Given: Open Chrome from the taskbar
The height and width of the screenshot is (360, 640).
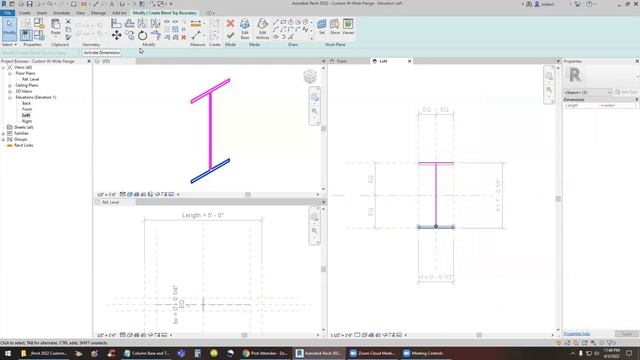Looking at the screenshot, I should 265,353.
